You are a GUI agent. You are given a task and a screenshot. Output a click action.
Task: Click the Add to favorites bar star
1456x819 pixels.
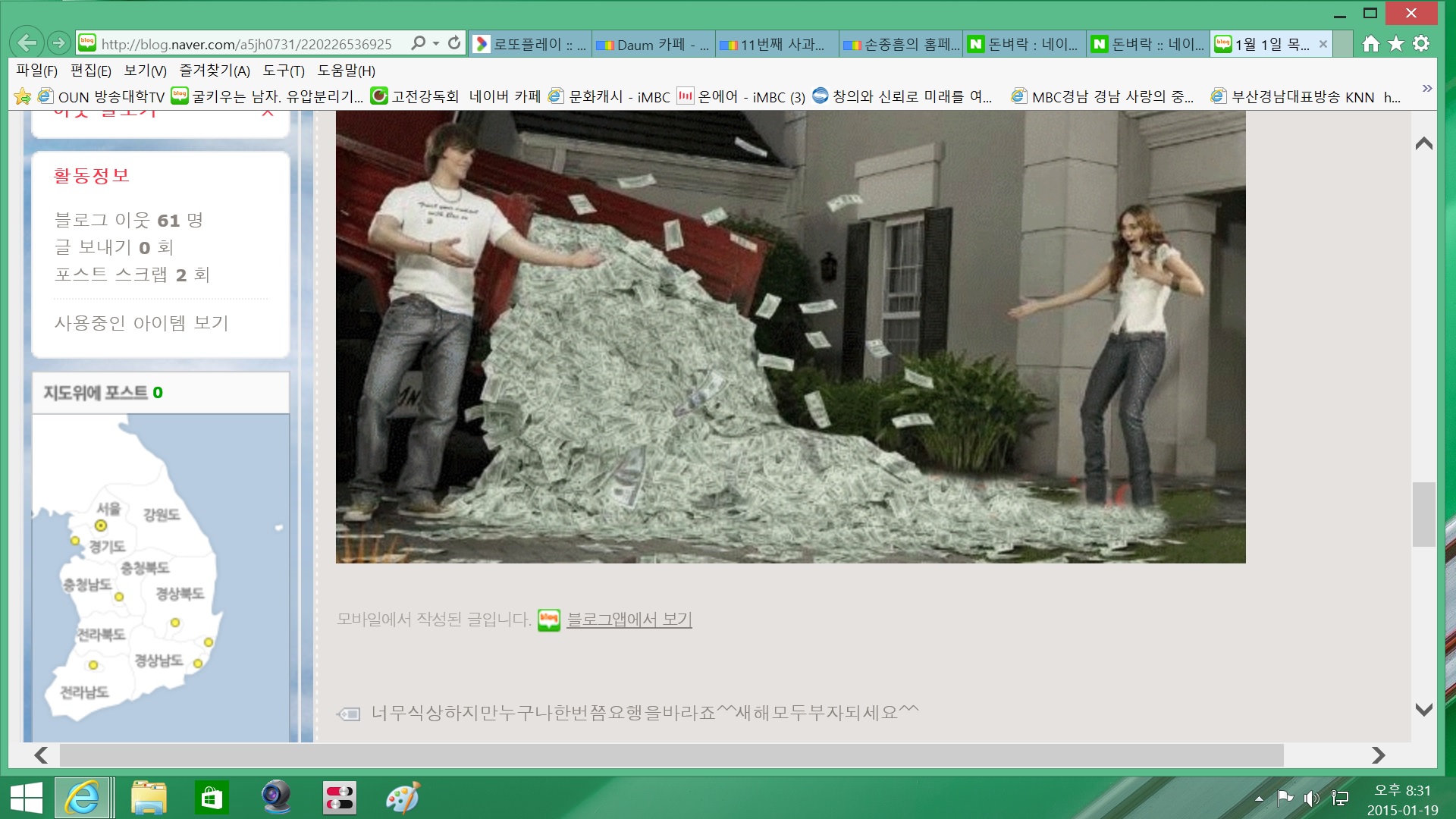pyautogui.click(x=23, y=96)
